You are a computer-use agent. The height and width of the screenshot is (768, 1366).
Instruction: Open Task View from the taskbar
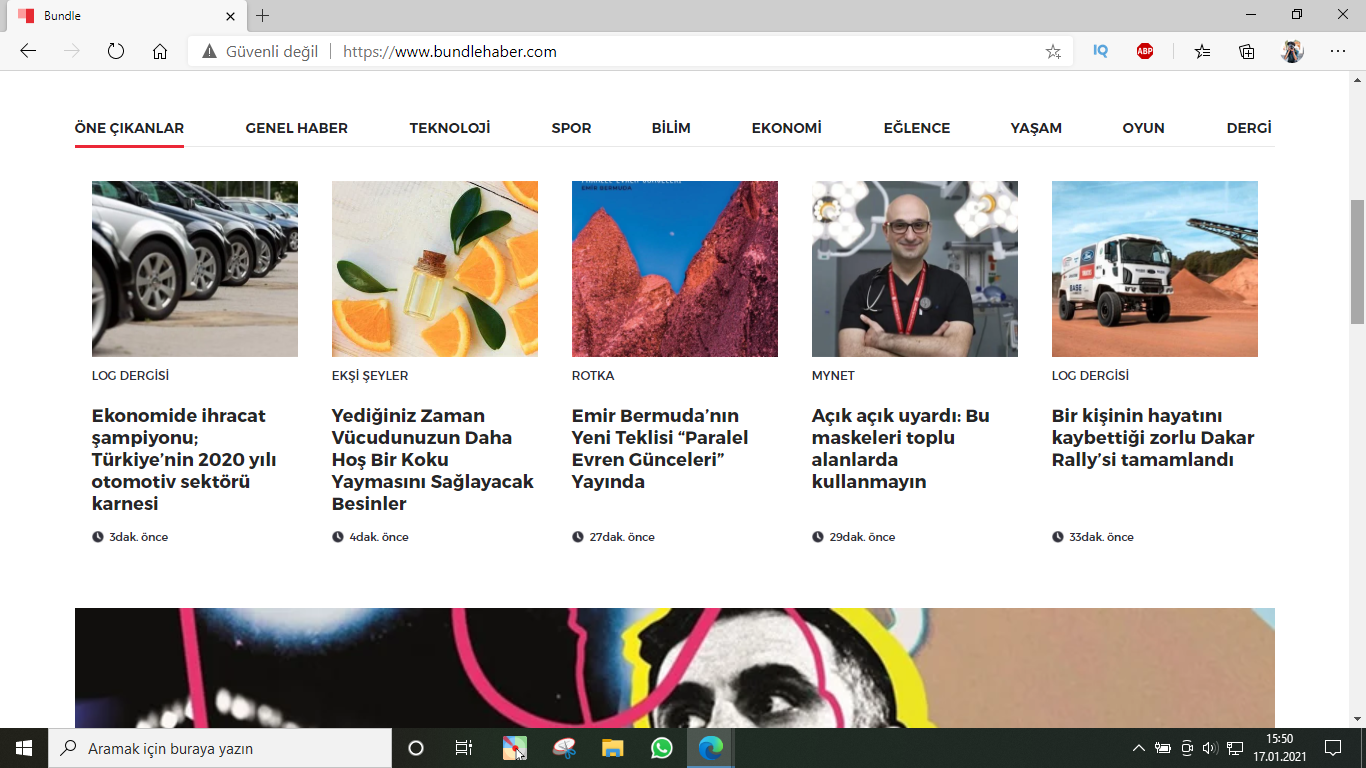tap(463, 748)
